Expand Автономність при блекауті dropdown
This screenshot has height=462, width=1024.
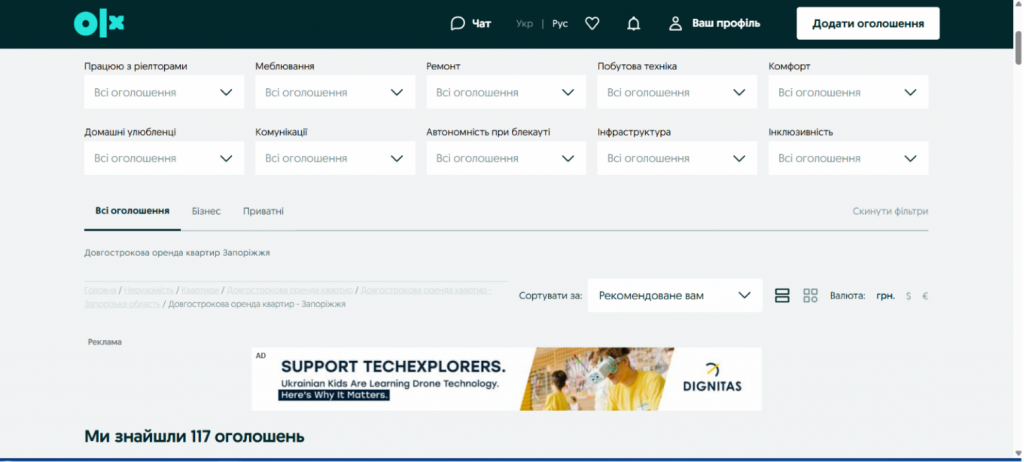506,158
